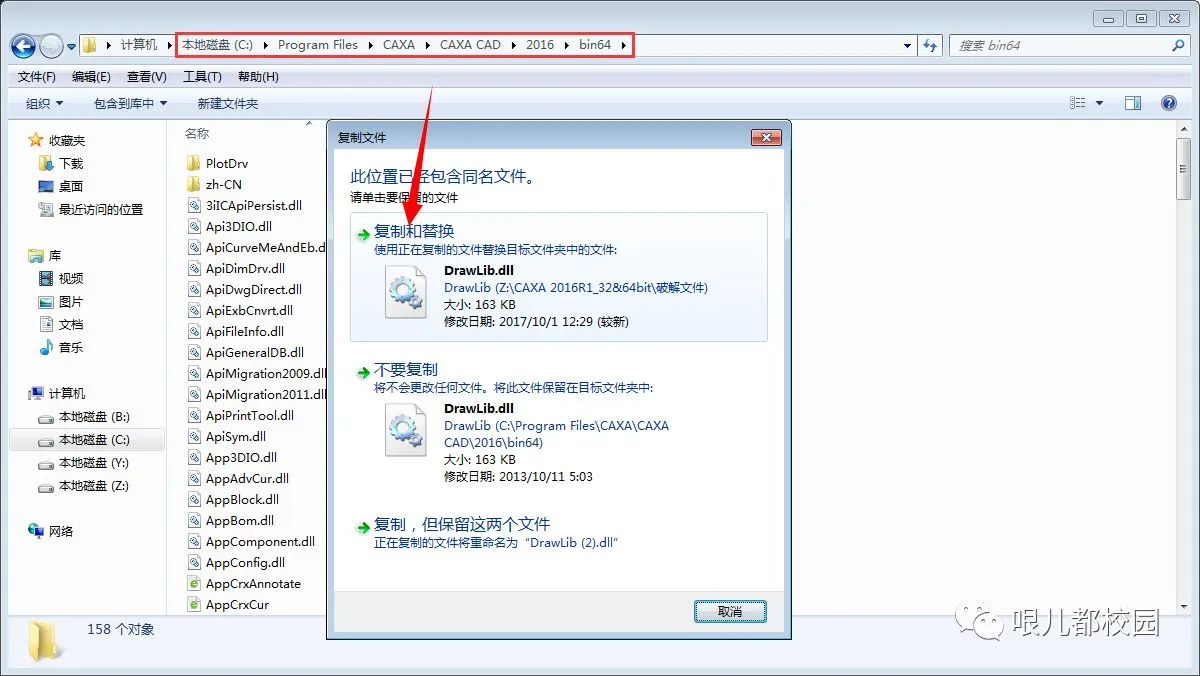Click the 新建文件夹 button
The image size is (1200, 676).
pyautogui.click(x=228, y=103)
